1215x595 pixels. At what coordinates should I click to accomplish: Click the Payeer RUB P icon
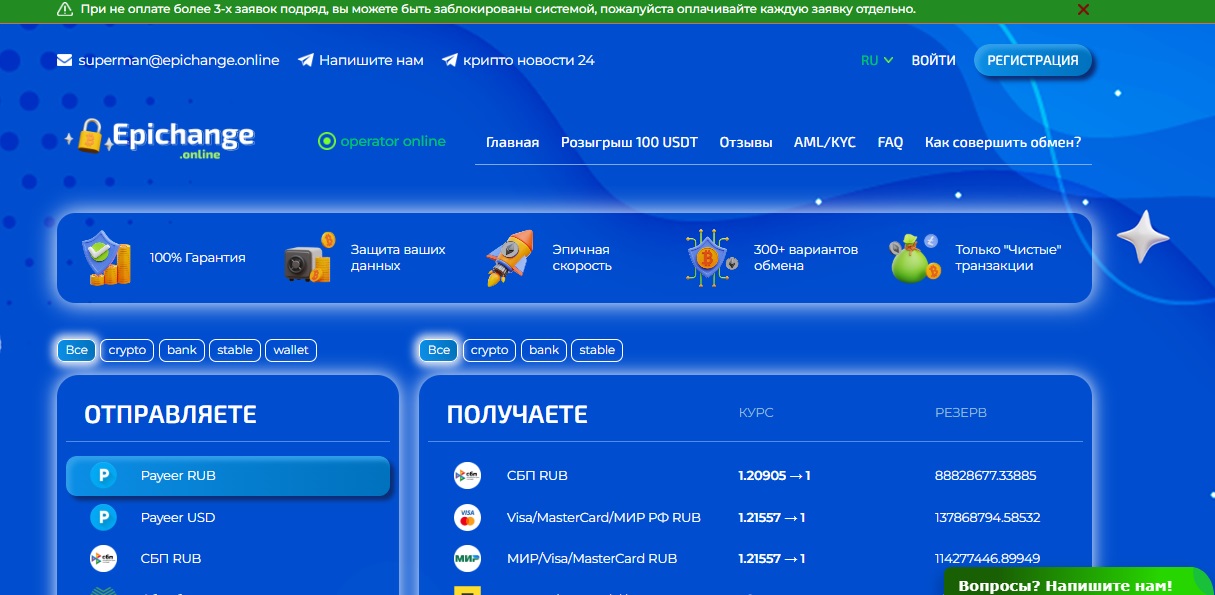tap(103, 476)
